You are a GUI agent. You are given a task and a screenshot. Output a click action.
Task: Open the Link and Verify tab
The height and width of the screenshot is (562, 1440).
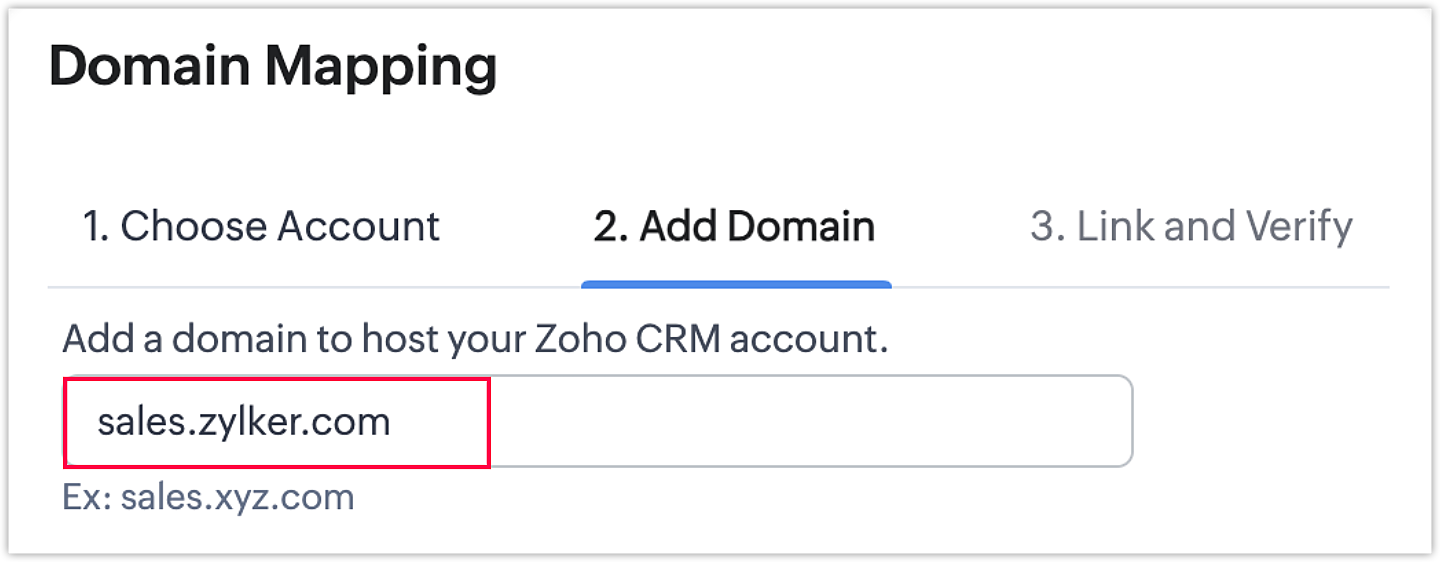point(1191,227)
